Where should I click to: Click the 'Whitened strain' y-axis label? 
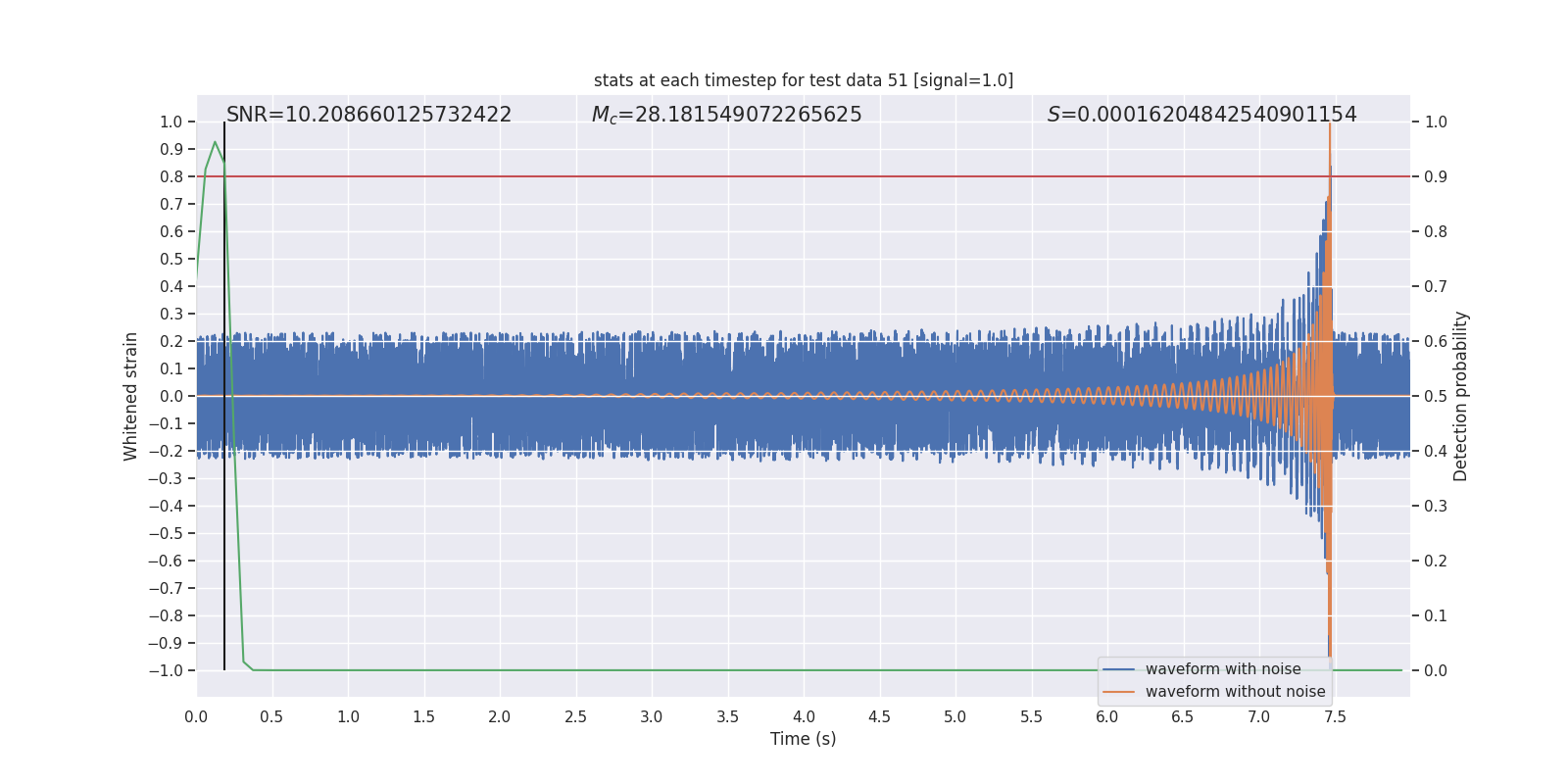[x=130, y=396]
